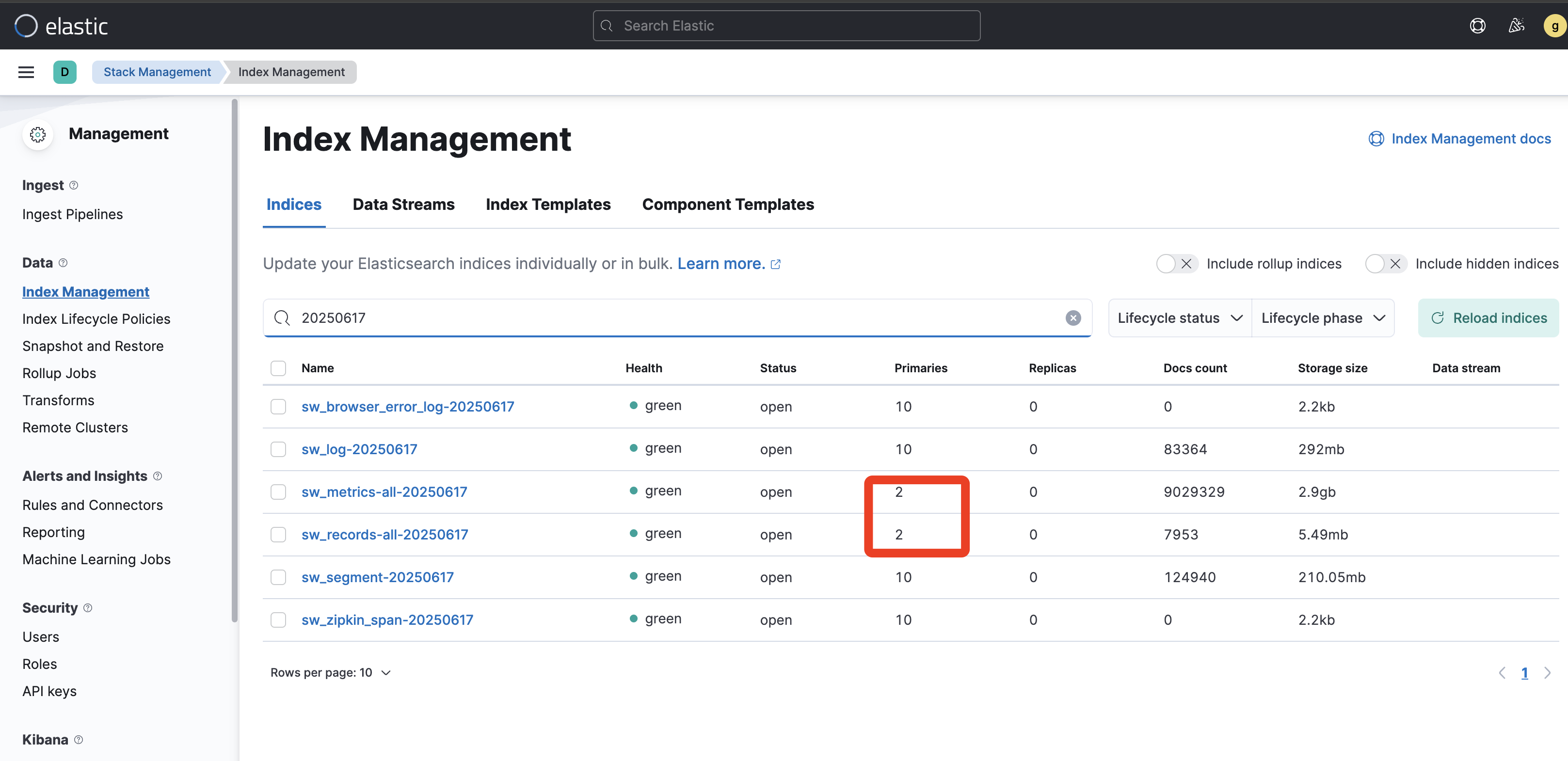Click the indices search field containing 20250617

click(677, 317)
